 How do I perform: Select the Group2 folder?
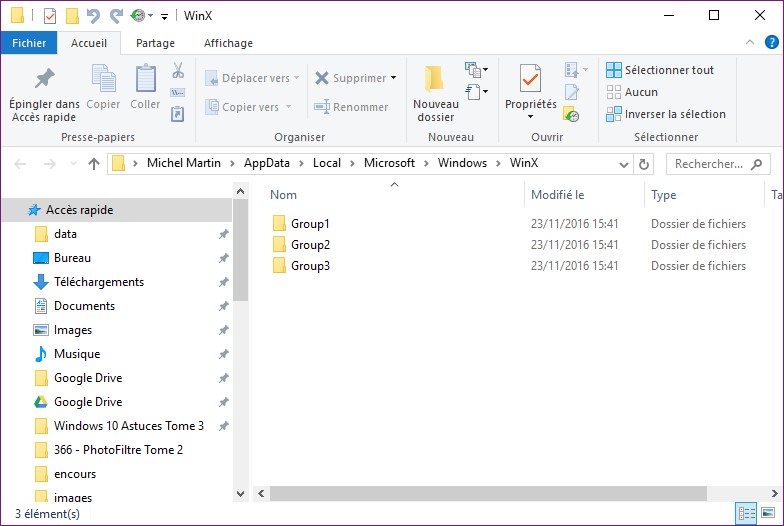point(310,245)
